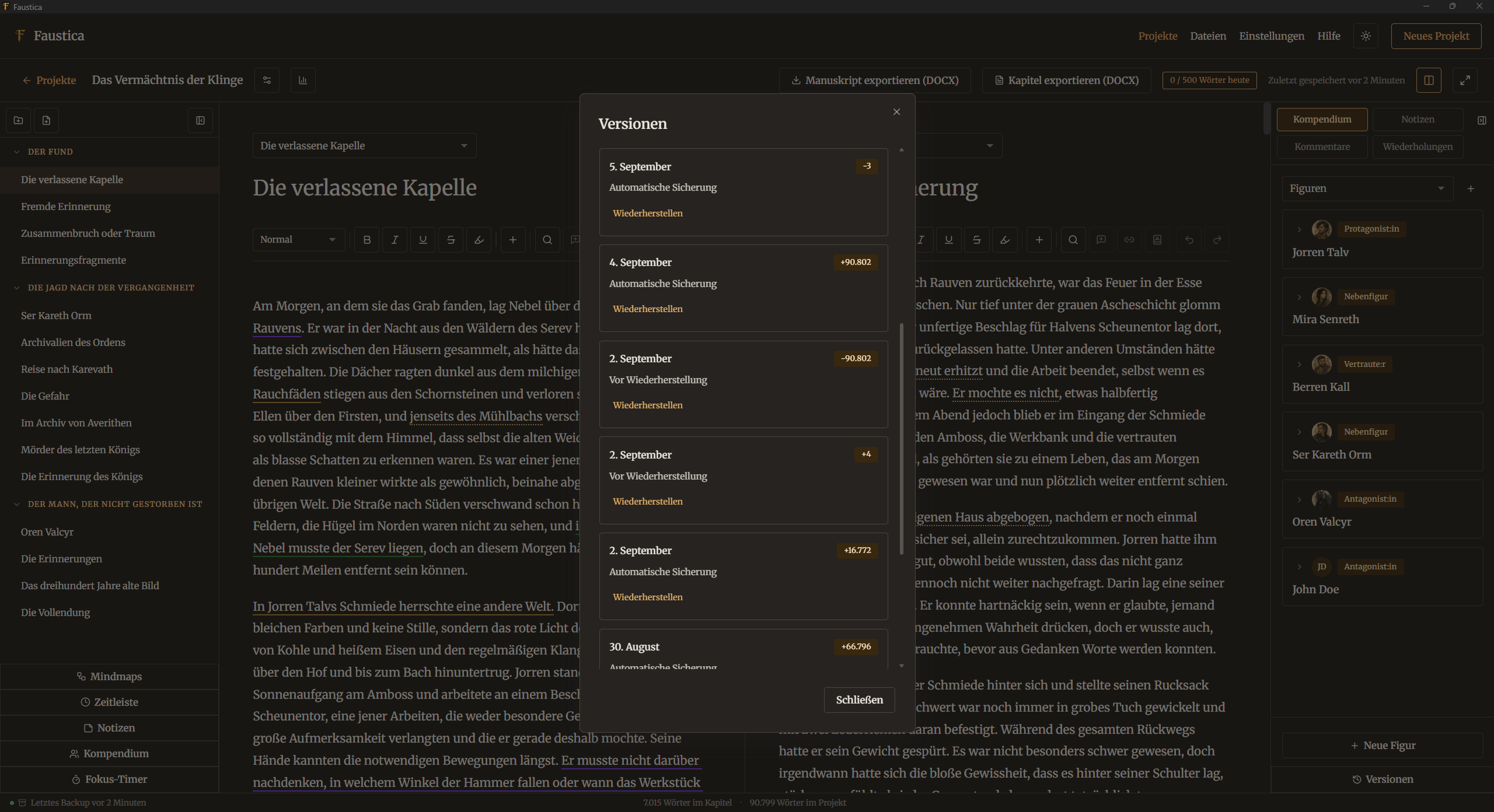Add a new figure with plus icon

click(1471, 189)
